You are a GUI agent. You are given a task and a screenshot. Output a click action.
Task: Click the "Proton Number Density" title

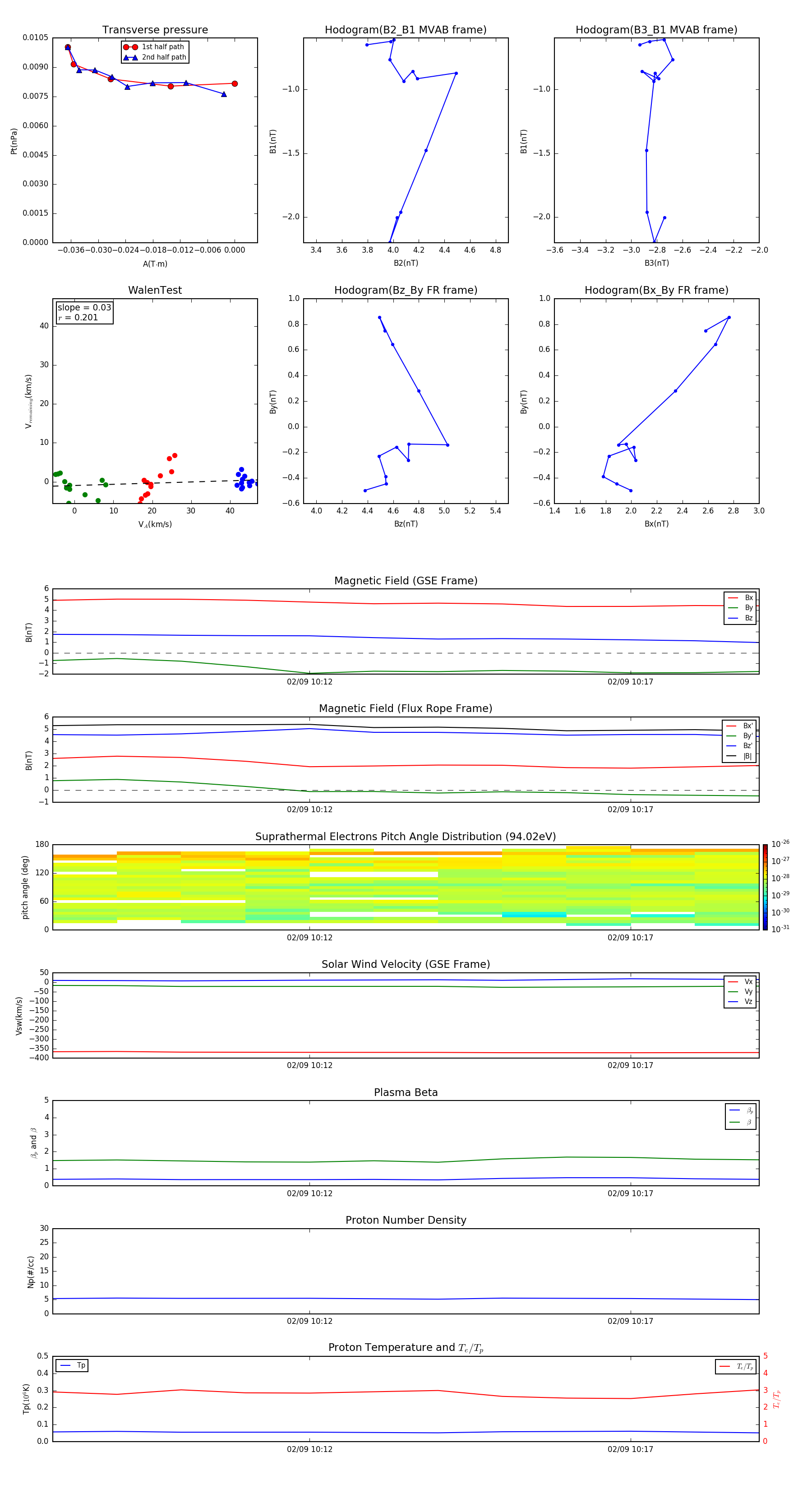click(406, 1220)
